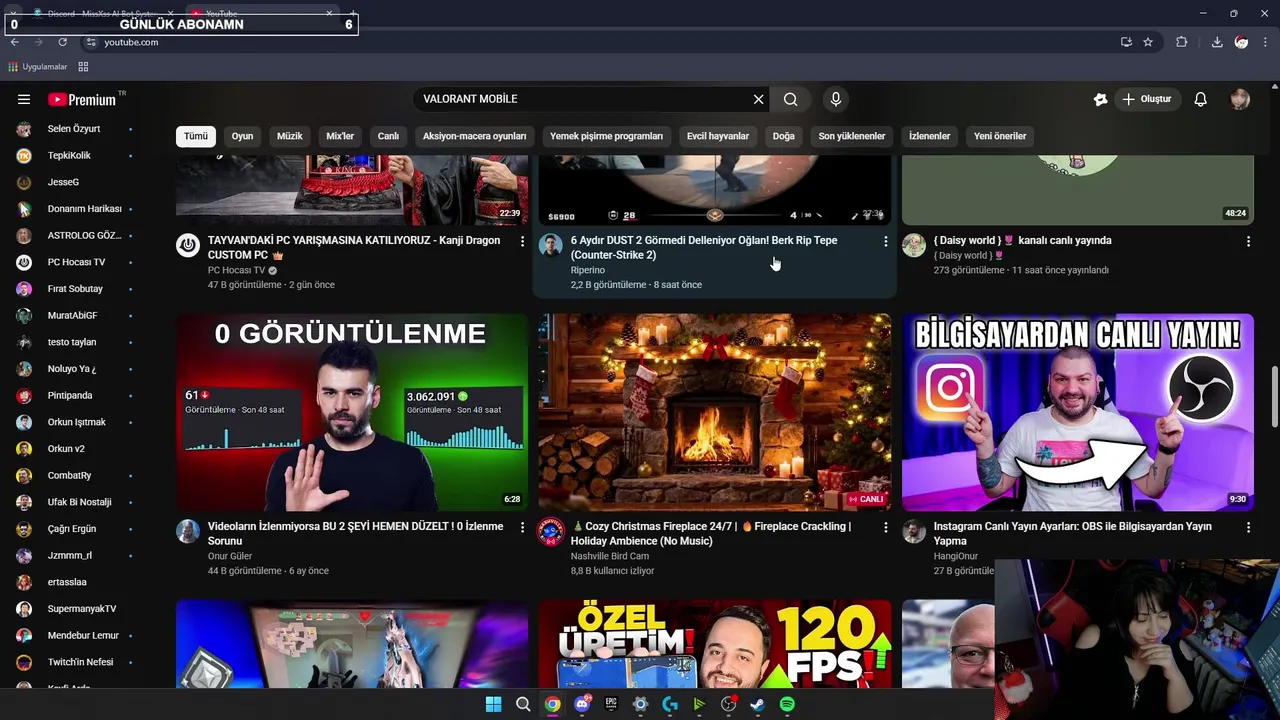Open Chrome extensions puzzle icon

1182,42
